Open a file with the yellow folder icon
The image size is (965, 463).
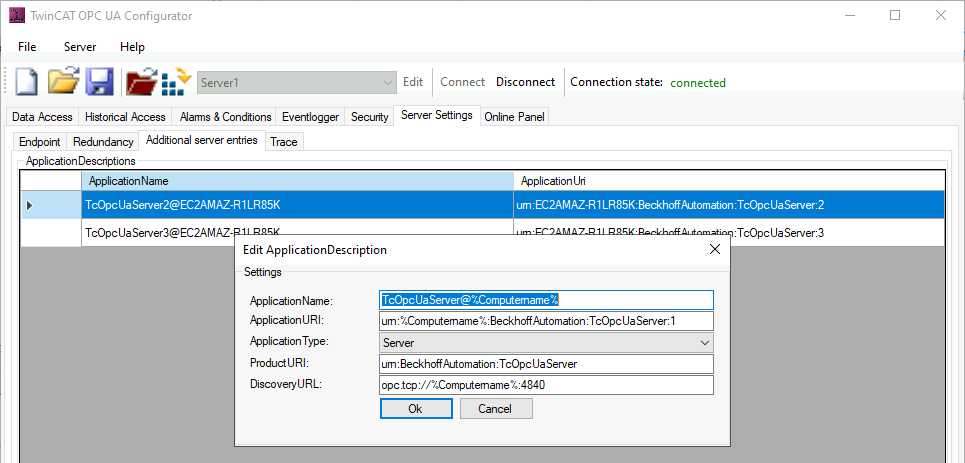[64, 81]
